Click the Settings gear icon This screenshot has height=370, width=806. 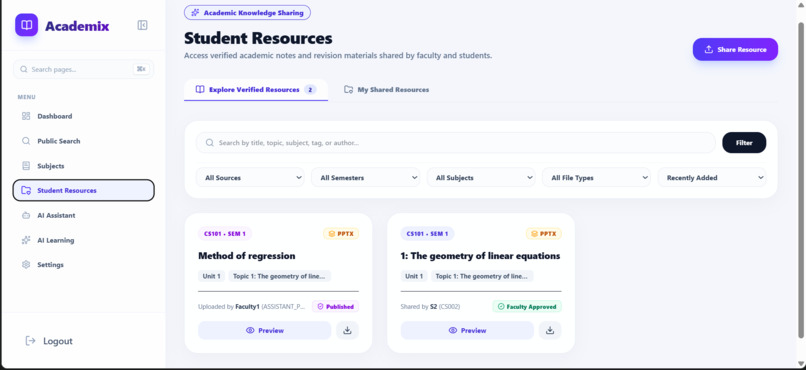26,265
